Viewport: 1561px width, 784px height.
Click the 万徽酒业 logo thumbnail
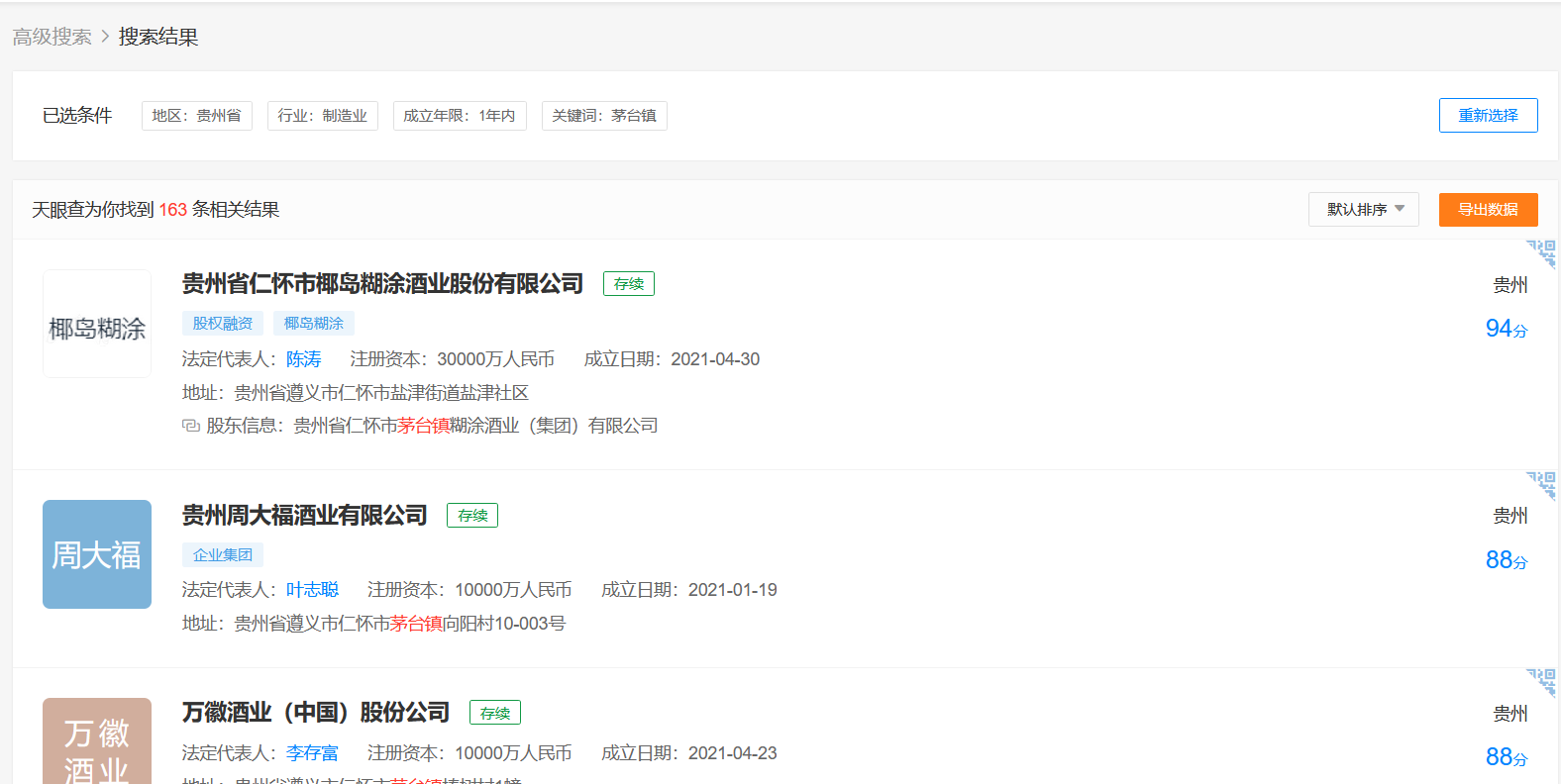(97, 741)
